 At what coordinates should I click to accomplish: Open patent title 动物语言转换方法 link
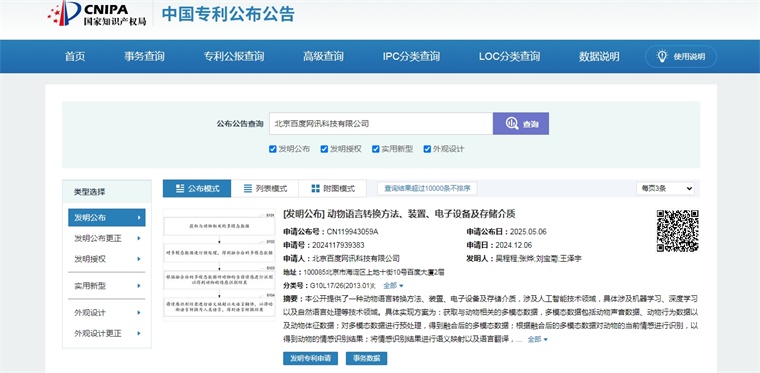399,214
